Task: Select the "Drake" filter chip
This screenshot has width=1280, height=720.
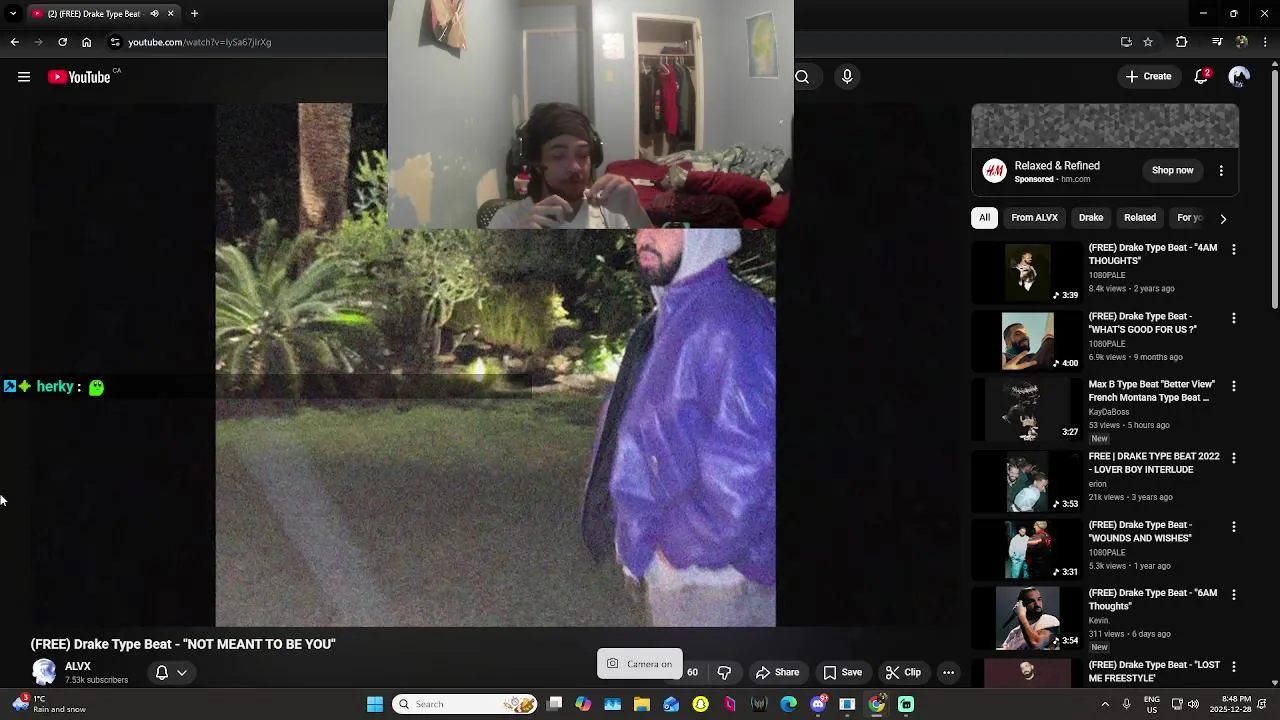Action: click(x=1091, y=218)
